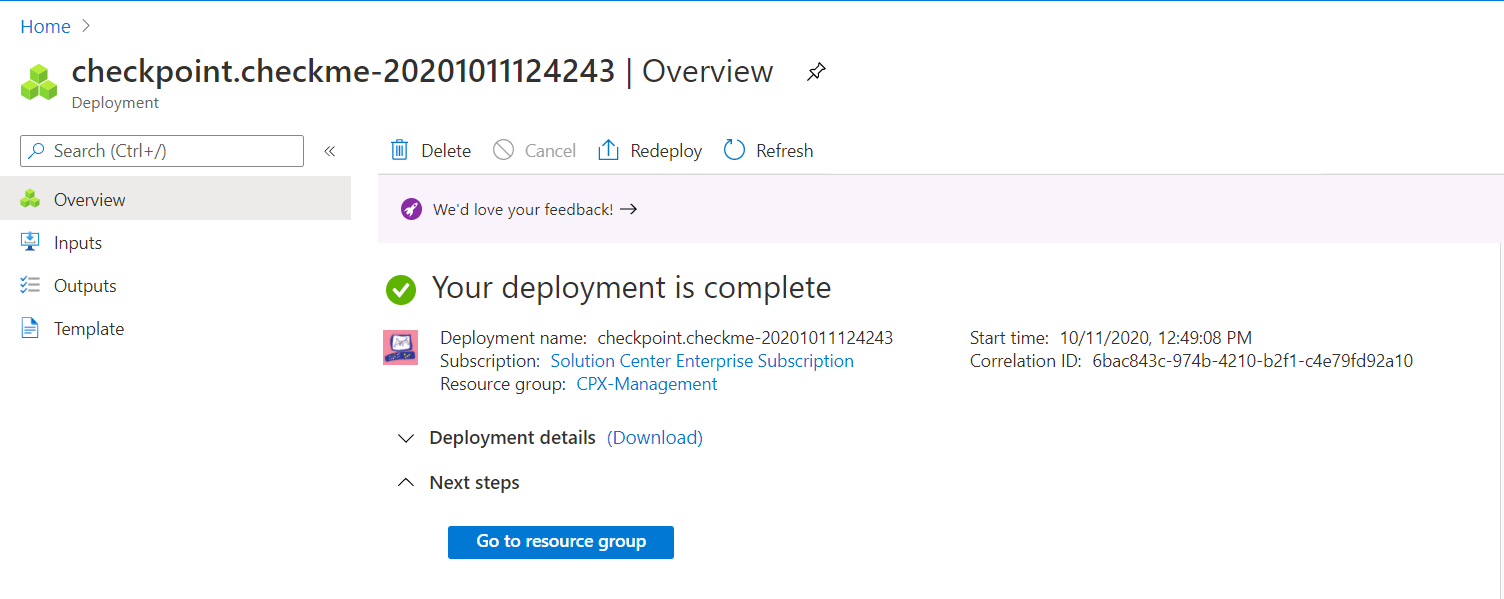The width and height of the screenshot is (1504, 599).
Task: Click the Redeploy toolbar label
Action: (666, 151)
